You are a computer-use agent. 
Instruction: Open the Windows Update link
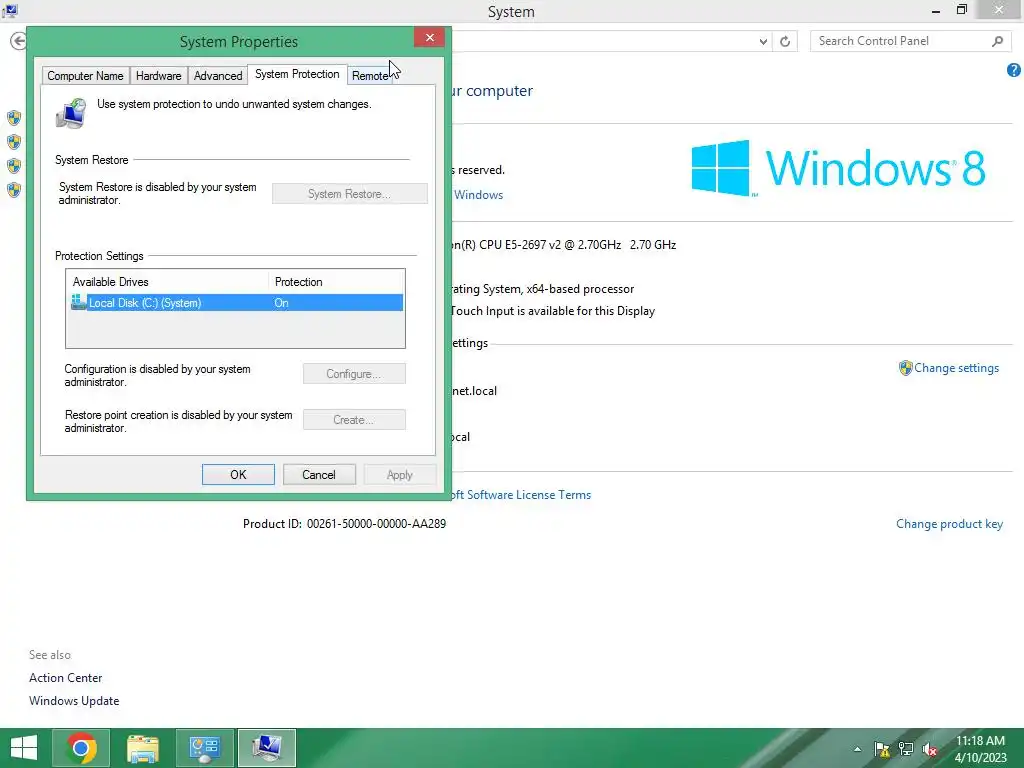coord(74,701)
